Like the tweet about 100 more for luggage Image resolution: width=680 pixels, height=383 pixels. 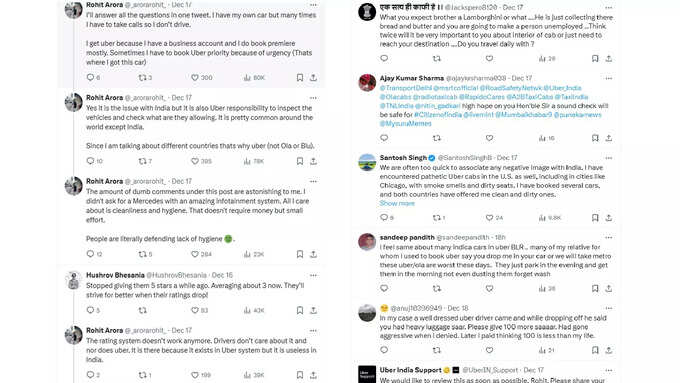pyautogui.click(x=489, y=350)
